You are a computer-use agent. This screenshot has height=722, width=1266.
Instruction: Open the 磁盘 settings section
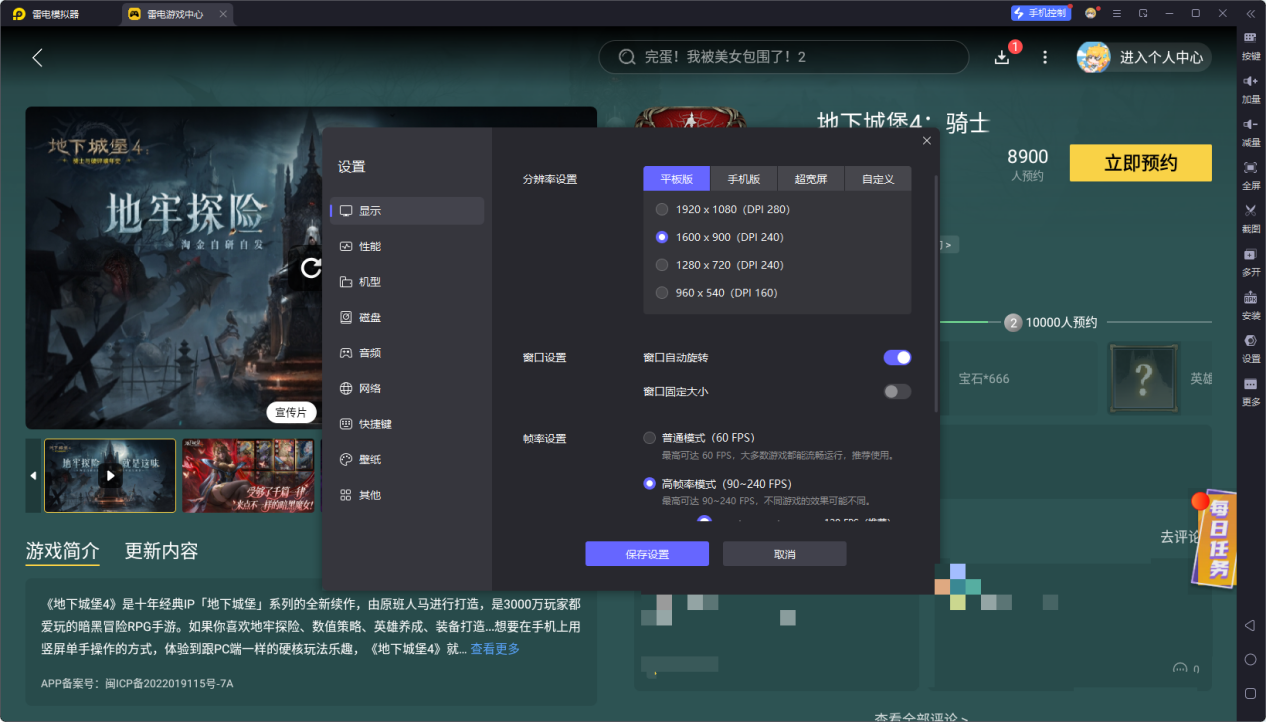(x=407, y=317)
